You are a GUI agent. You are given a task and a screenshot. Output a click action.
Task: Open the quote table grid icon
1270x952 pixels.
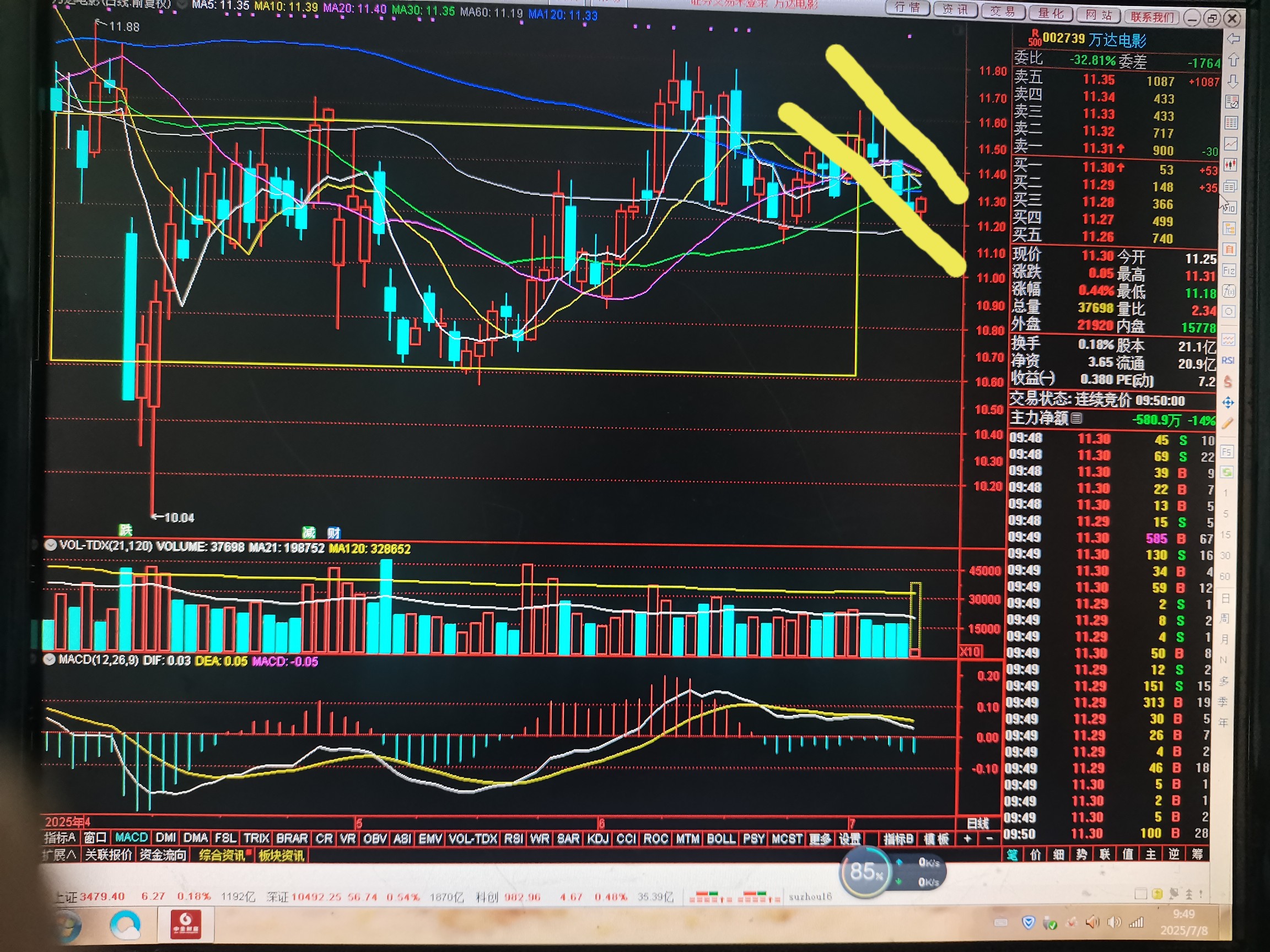[1231, 123]
